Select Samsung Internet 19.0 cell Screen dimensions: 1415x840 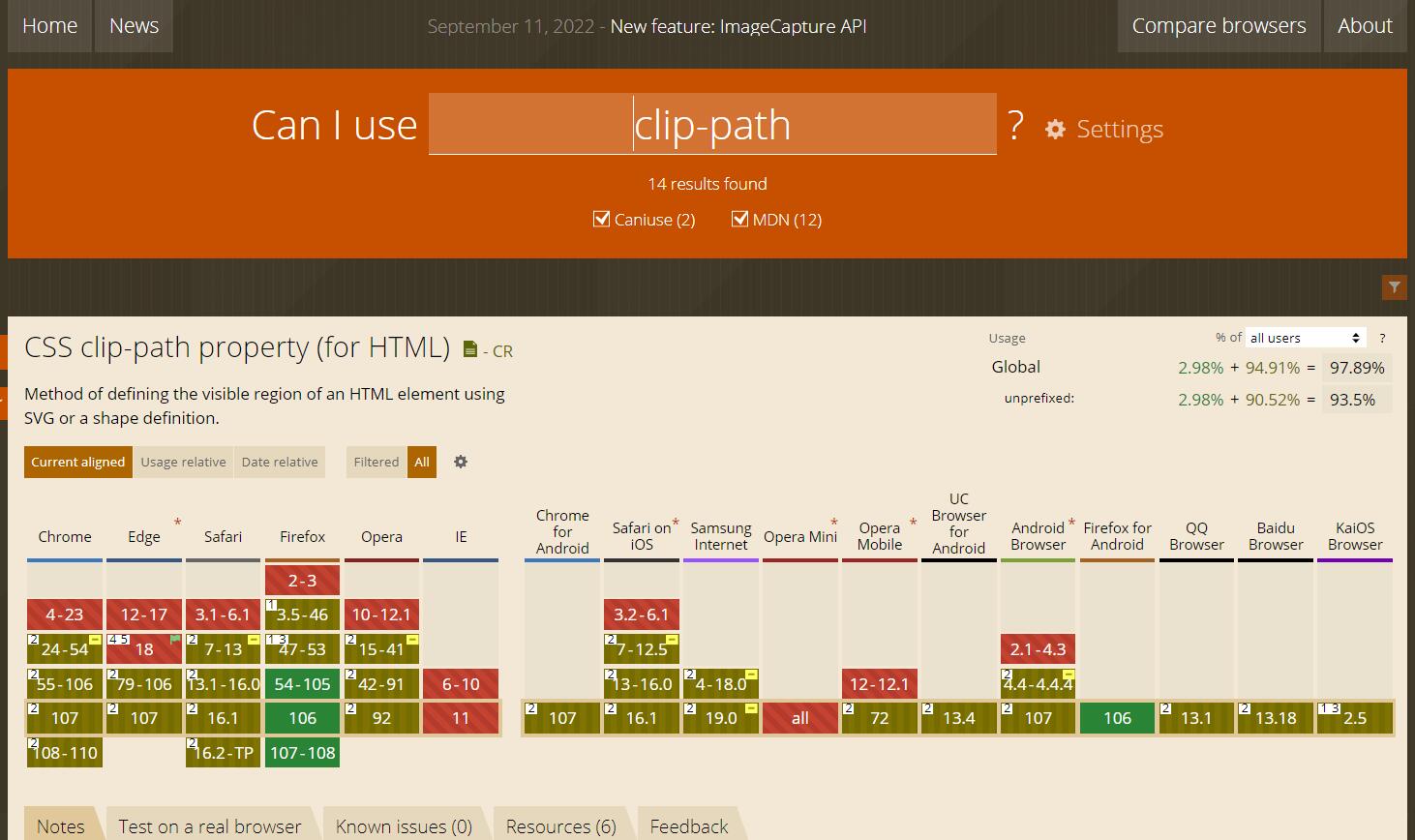click(721, 718)
